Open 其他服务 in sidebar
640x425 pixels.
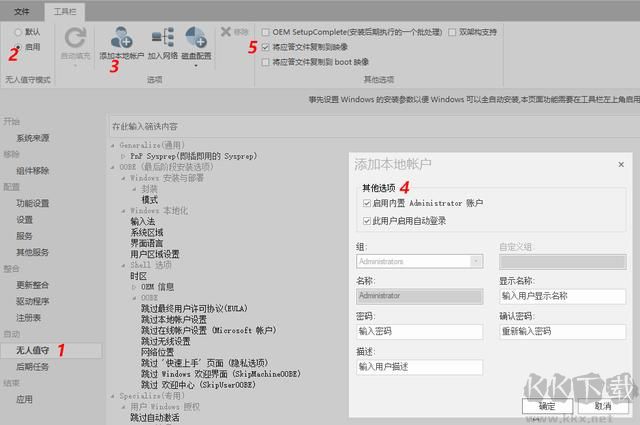[x=33, y=252]
